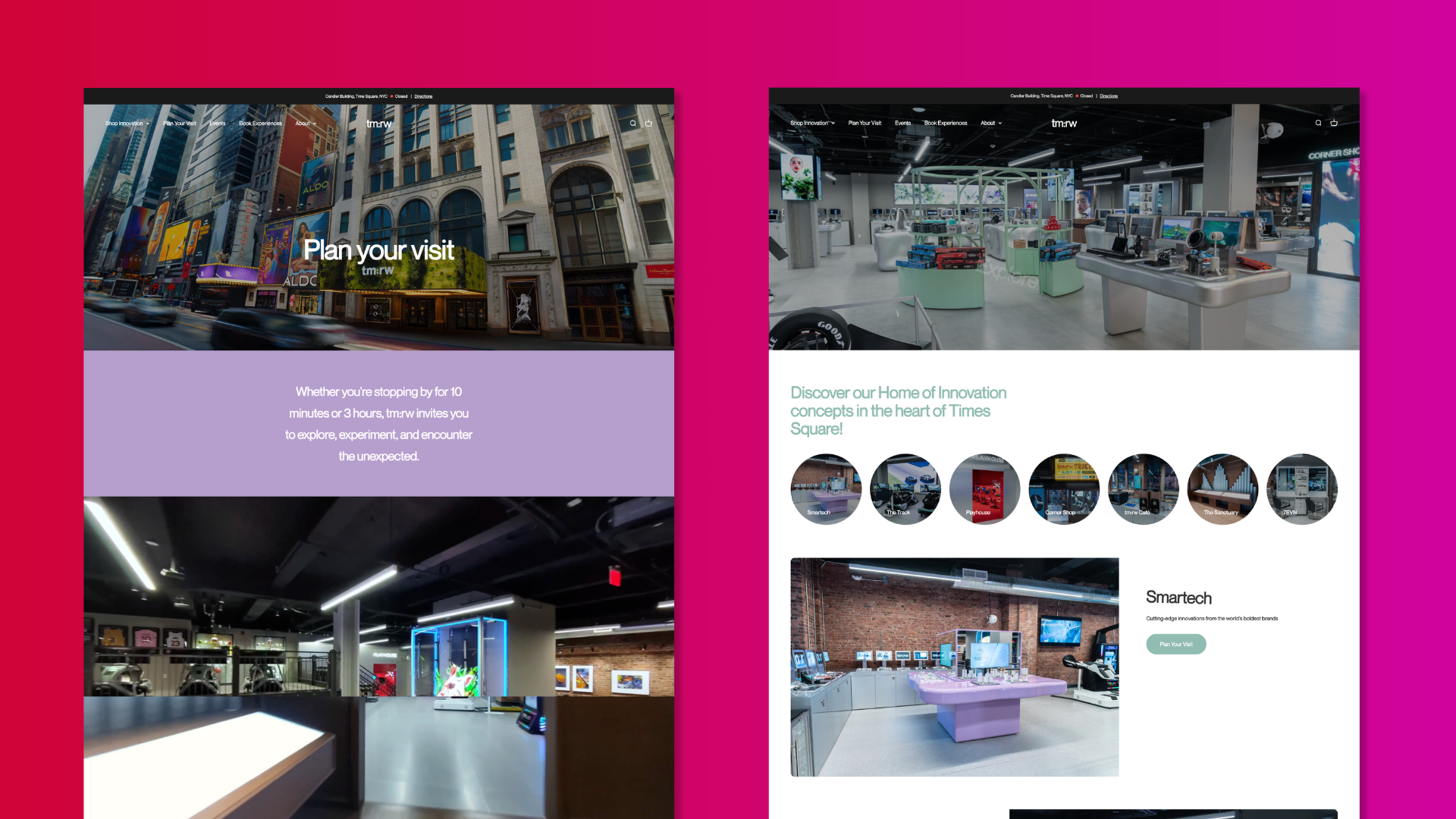Open Events menu item on right page
1456x819 pixels.
(x=902, y=123)
